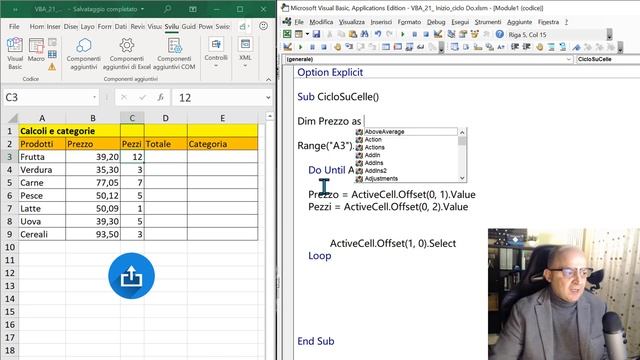640x360 pixels.
Task: Save the project with VBA floppy icon
Action: pyautogui.click(x=316, y=34)
